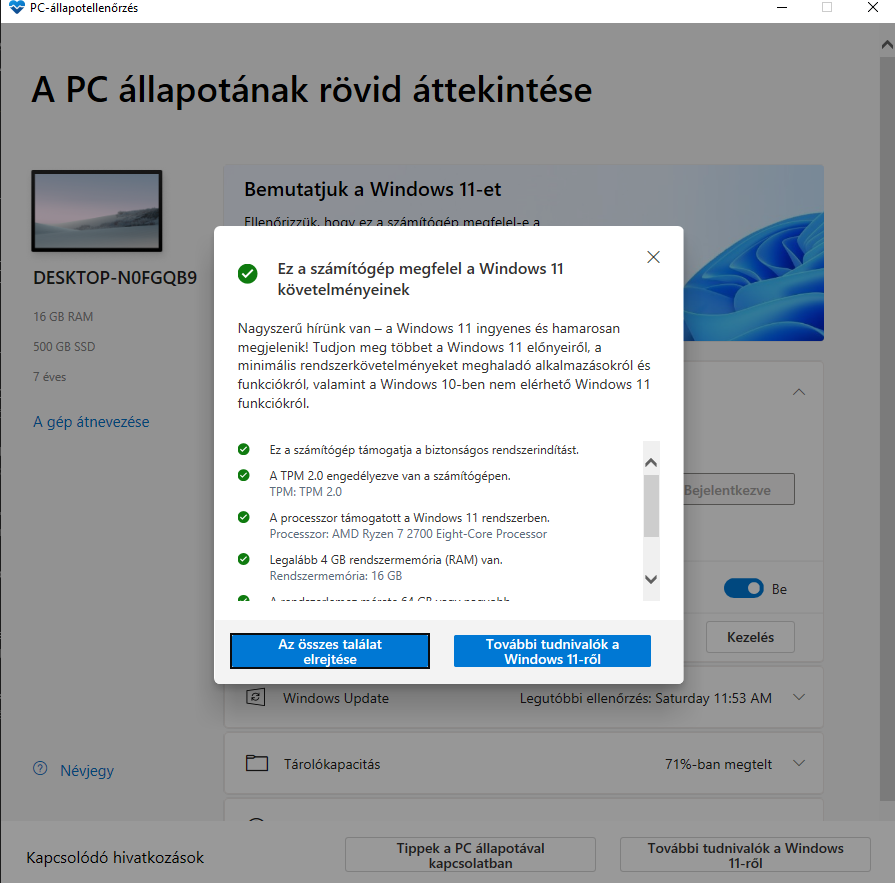Image resolution: width=895 pixels, height=883 pixels.
Task: Click green checkmark beside the RAM requirement result
Action: [244, 559]
